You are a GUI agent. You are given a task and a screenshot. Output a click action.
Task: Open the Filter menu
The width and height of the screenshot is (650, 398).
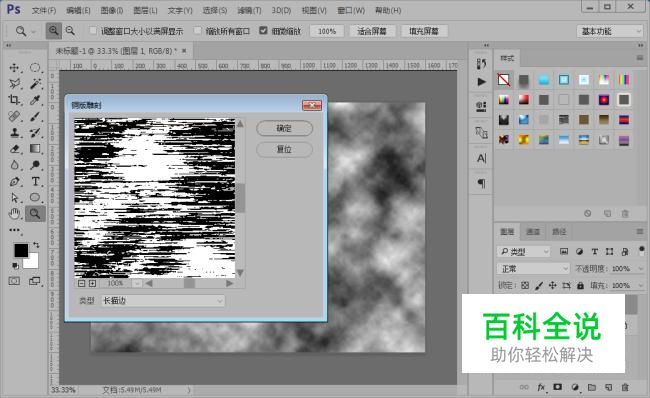tap(249, 10)
